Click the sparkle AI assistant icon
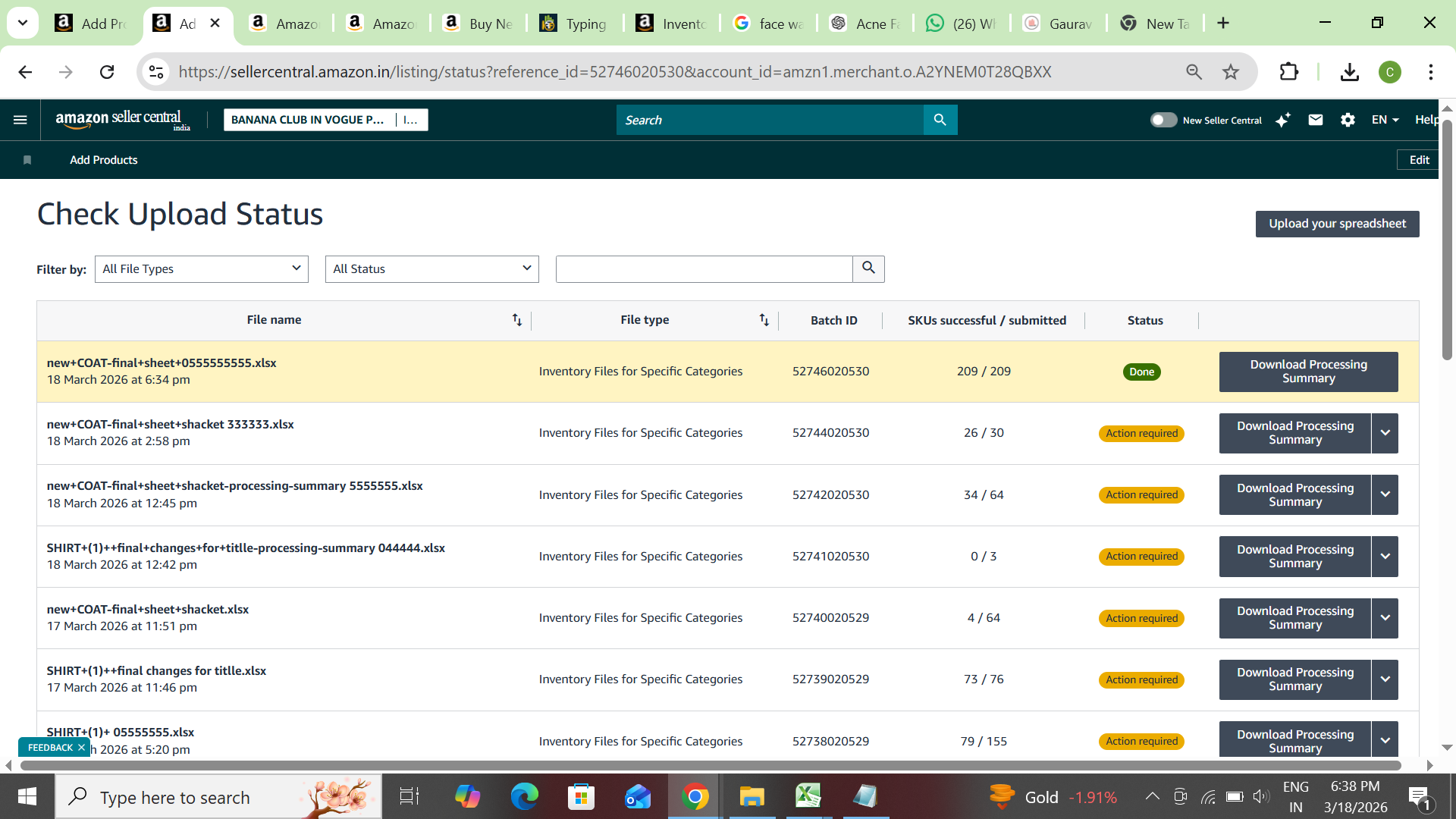 [1283, 120]
